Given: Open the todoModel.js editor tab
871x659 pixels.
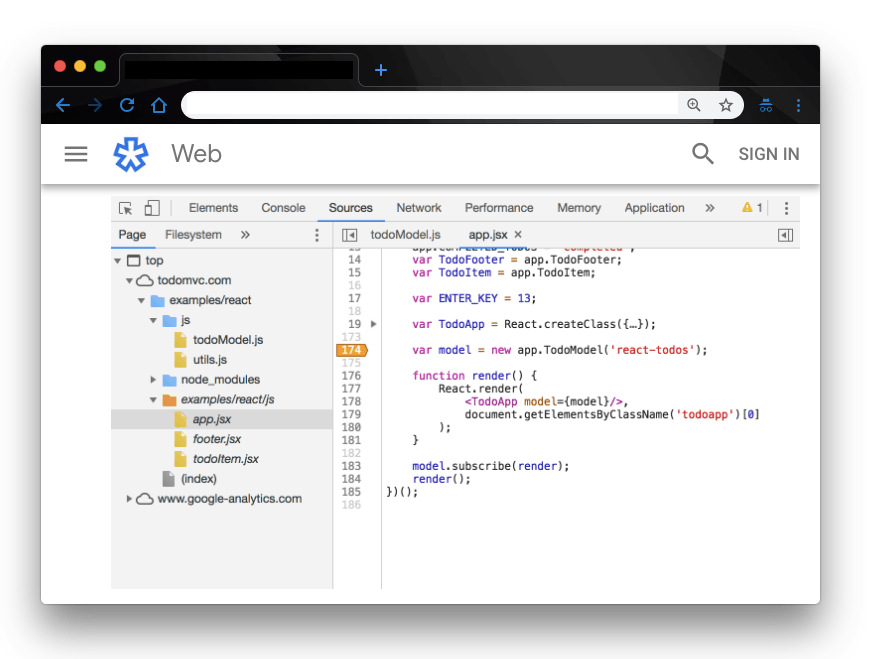Looking at the screenshot, I should [406, 234].
